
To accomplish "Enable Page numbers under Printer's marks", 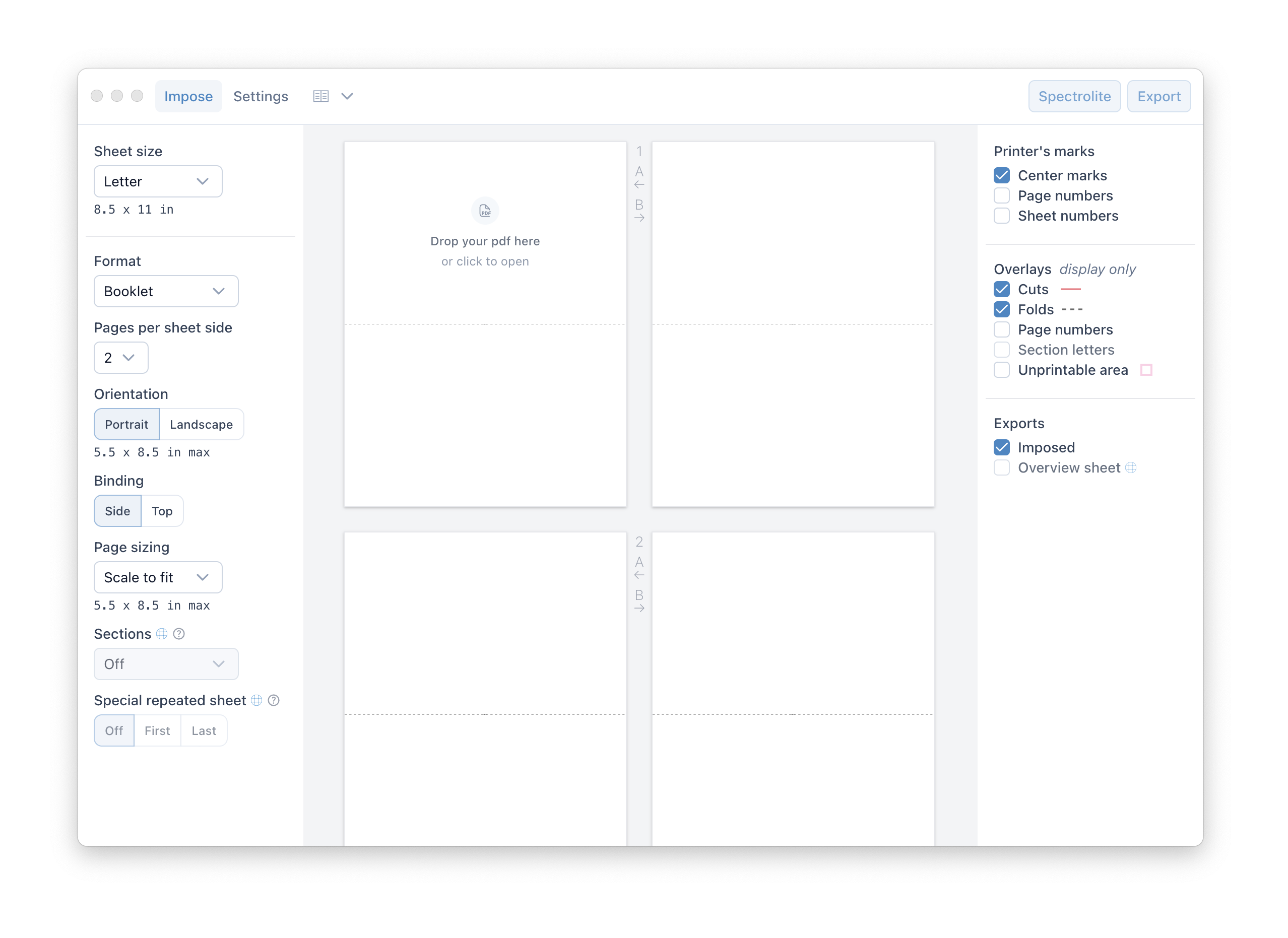I will (x=1001, y=195).
